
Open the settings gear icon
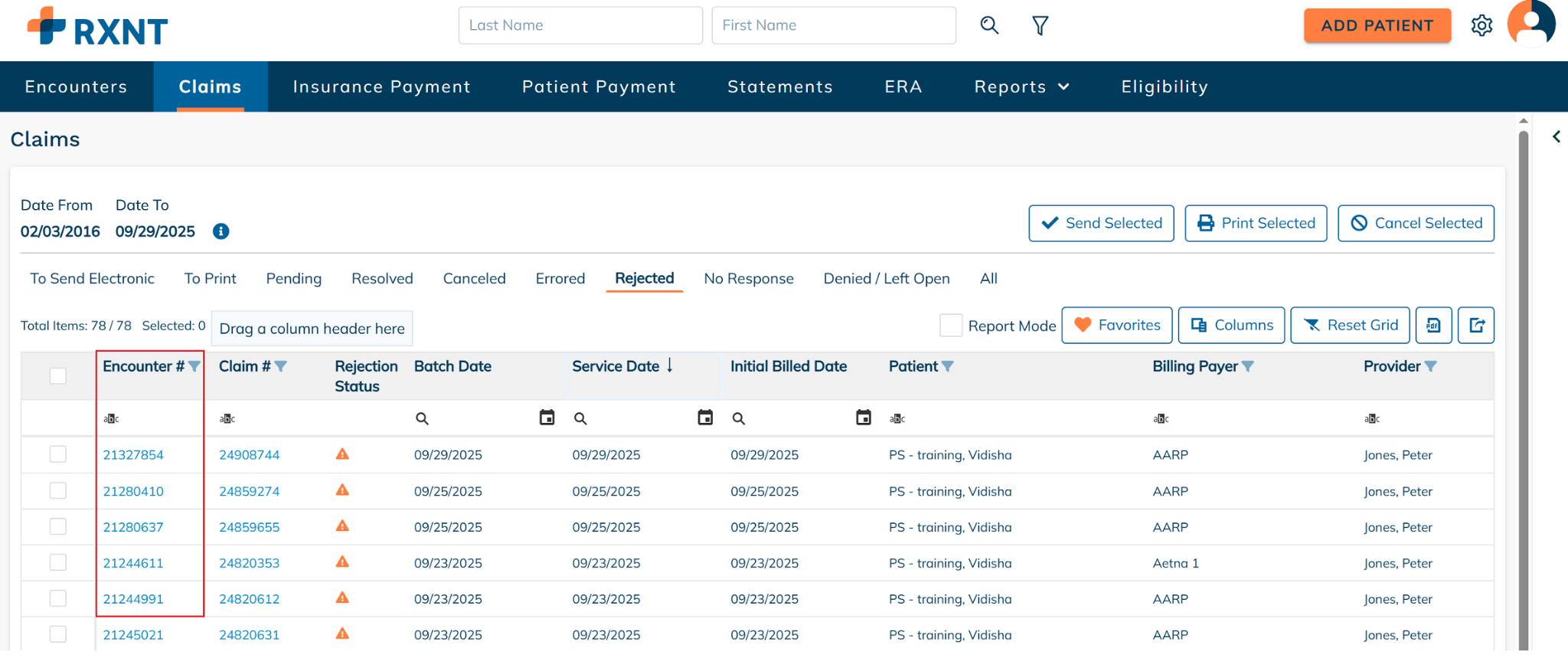point(1481,26)
